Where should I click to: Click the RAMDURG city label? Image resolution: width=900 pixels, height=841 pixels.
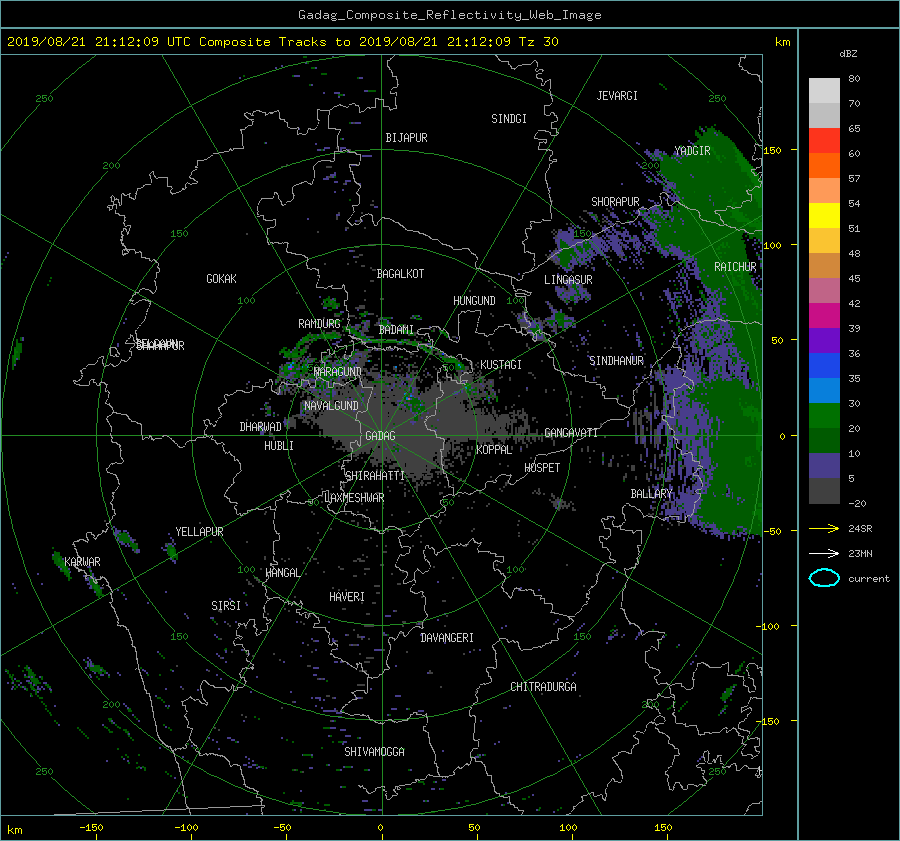(x=319, y=324)
